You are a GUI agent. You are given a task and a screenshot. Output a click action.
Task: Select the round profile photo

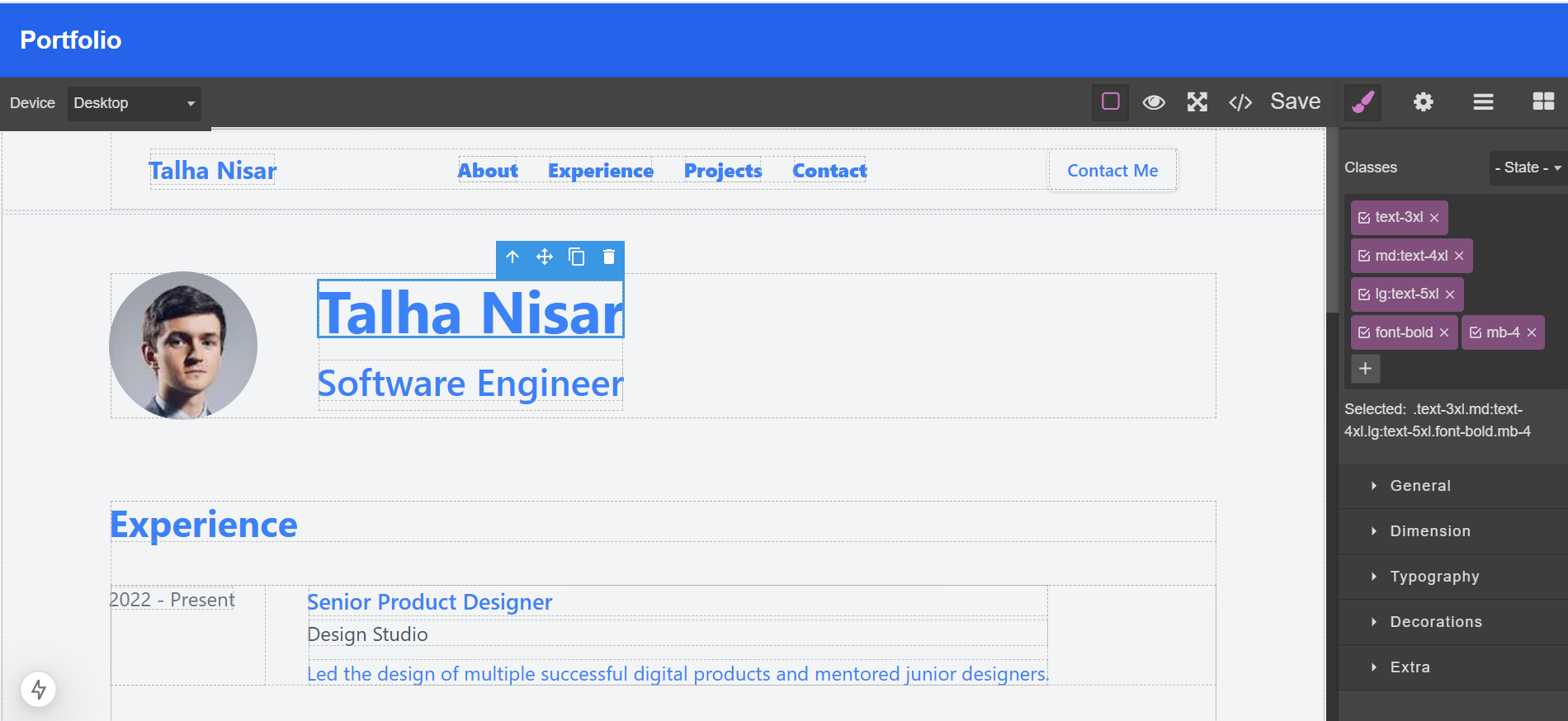pos(183,346)
